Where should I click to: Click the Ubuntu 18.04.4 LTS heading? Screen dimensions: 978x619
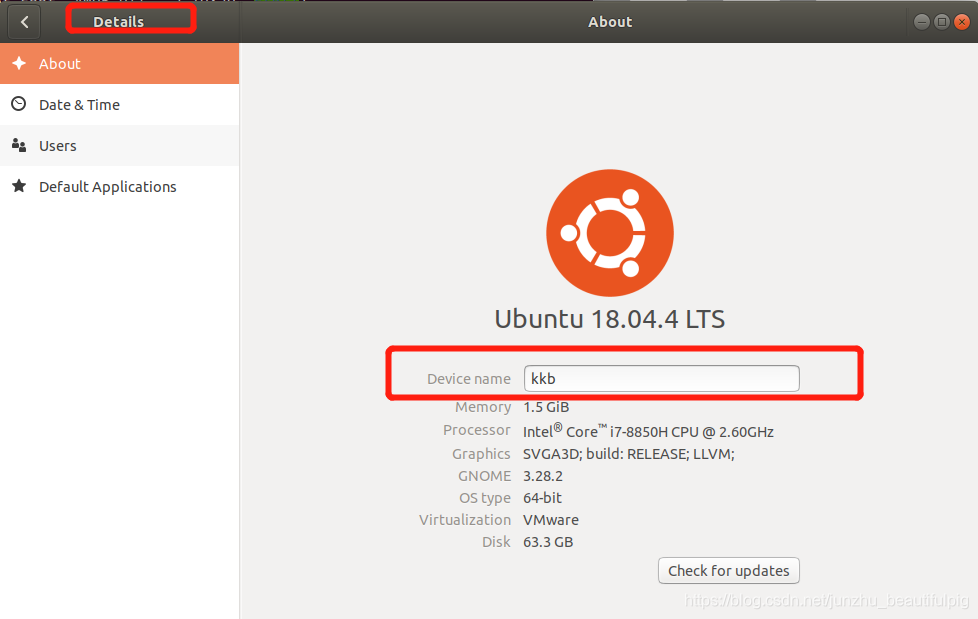coord(610,319)
